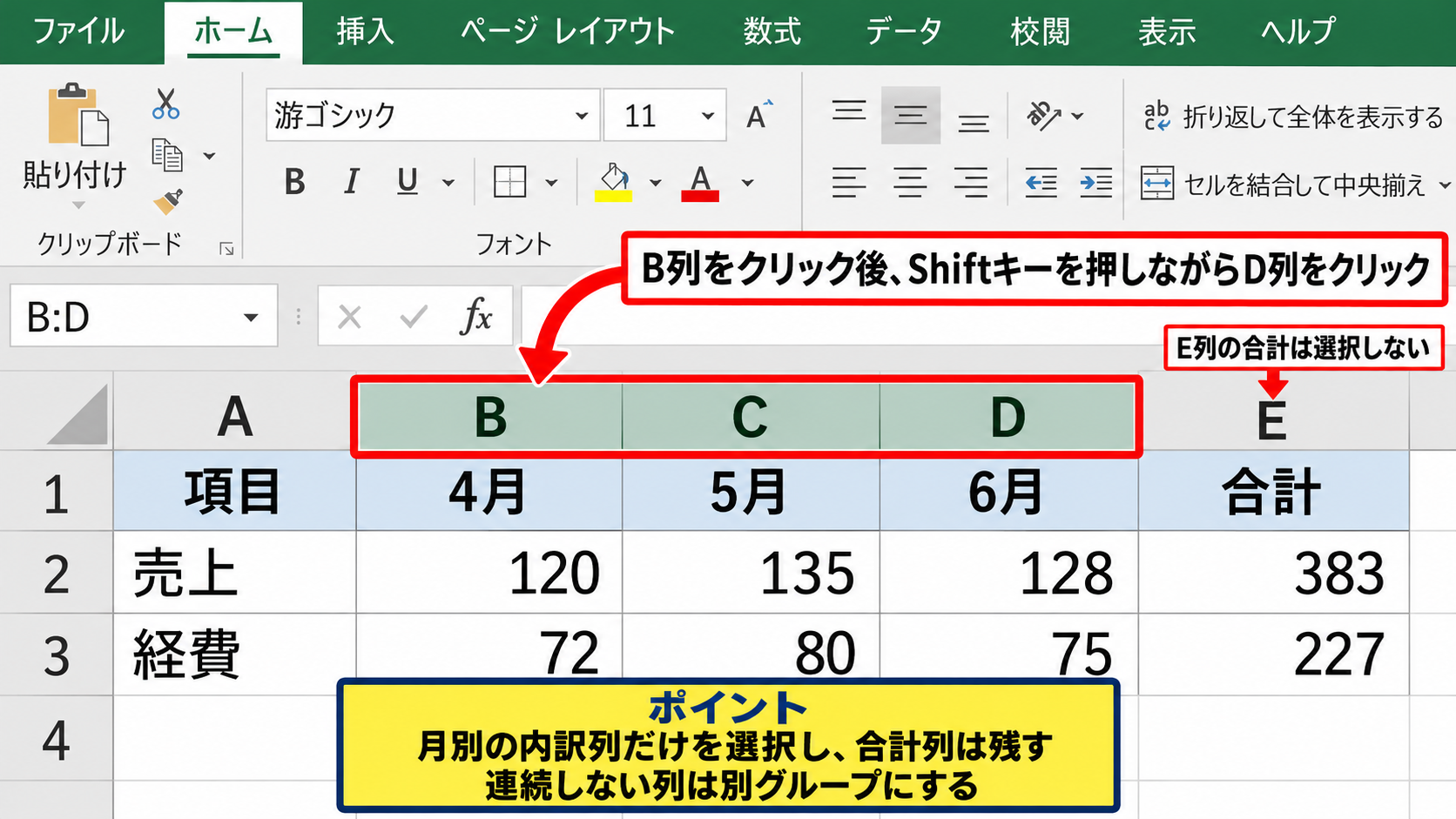Expand the underline style dropdown arrow
The width and height of the screenshot is (1456, 819).
(x=448, y=183)
